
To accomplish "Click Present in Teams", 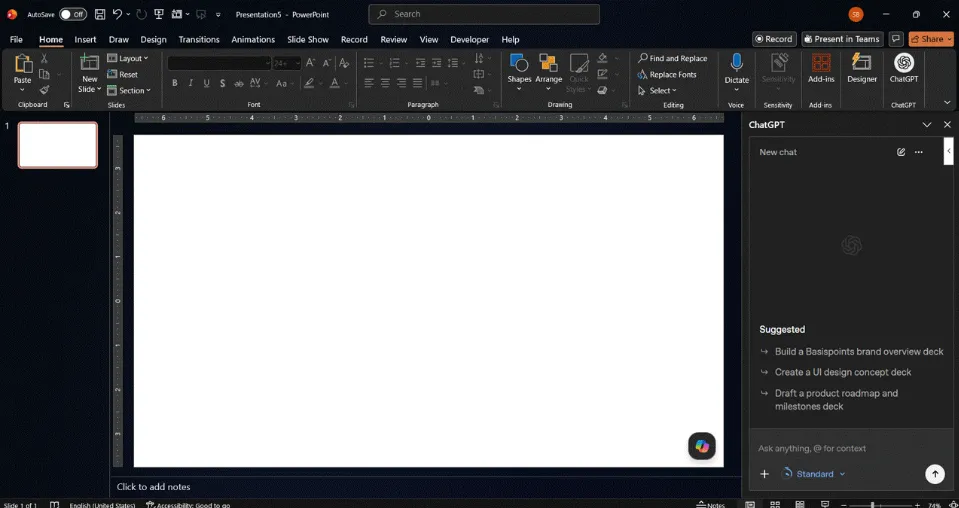I will (842, 39).
